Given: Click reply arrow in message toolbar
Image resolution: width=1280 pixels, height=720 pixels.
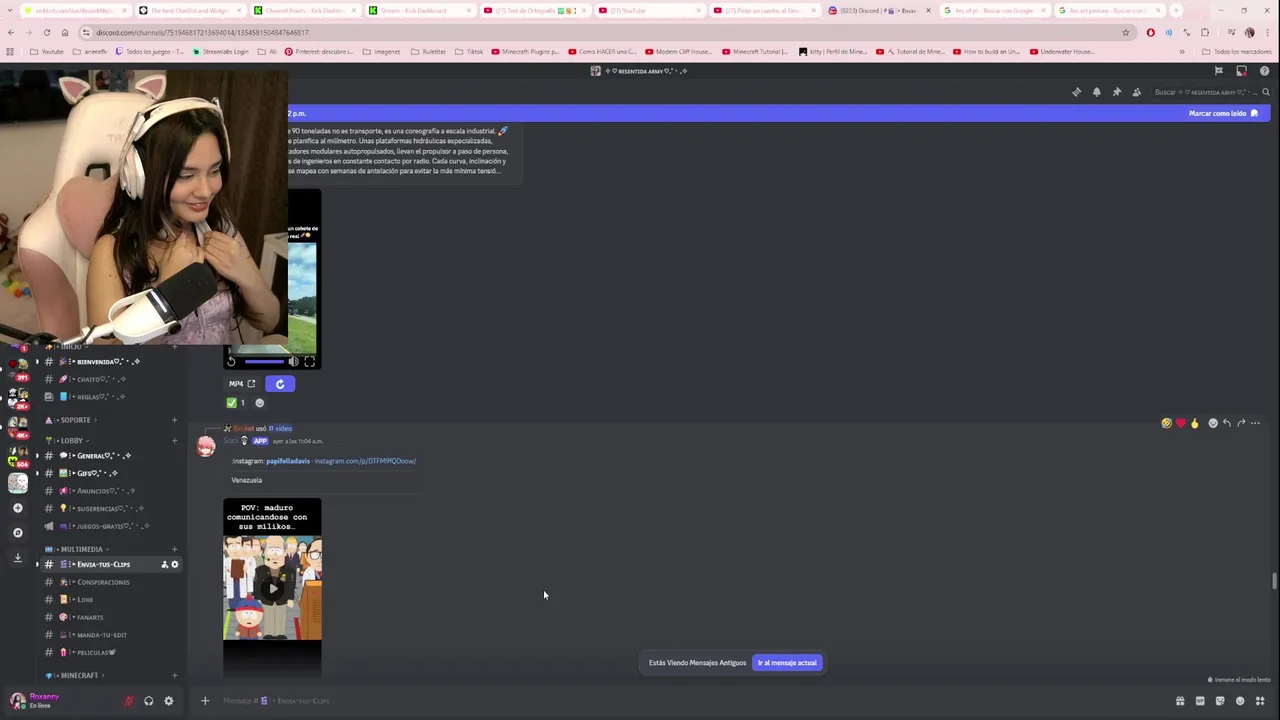Looking at the screenshot, I should [1227, 423].
